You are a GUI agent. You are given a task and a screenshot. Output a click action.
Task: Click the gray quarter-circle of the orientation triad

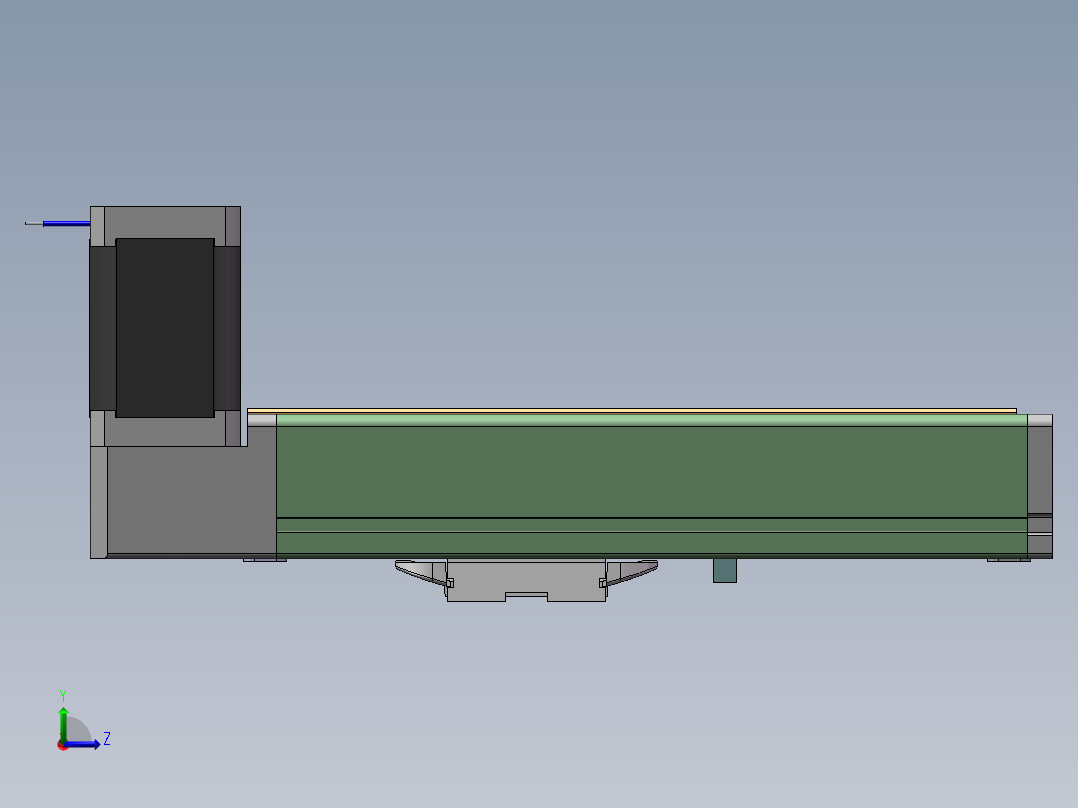pyautogui.click(x=78, y=726)
